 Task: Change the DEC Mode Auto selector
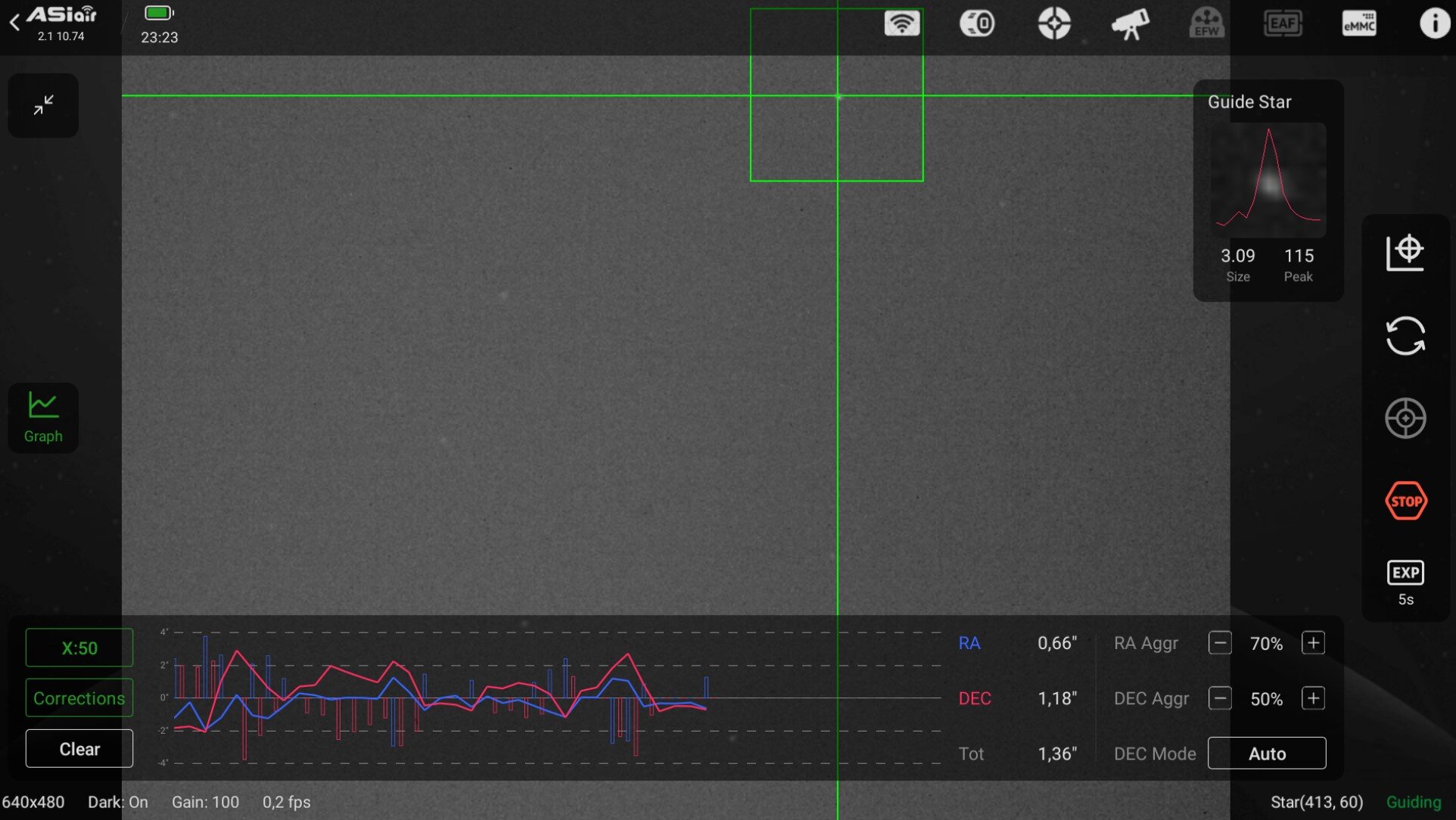[1267, 753]
